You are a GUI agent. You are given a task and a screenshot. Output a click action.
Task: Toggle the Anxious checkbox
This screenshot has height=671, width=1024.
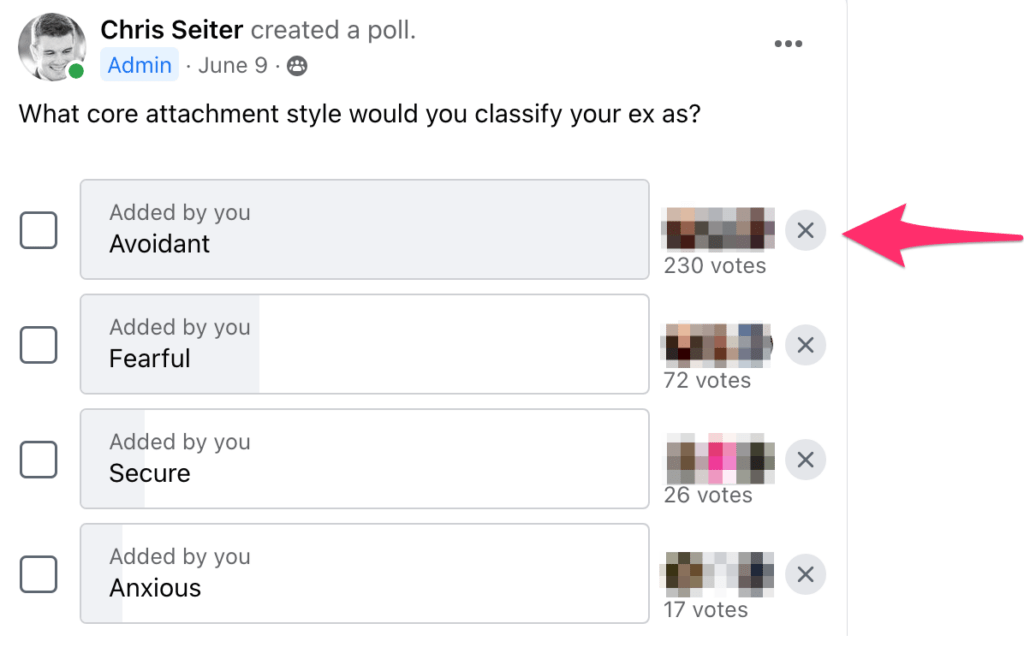[x=39, y=575]
